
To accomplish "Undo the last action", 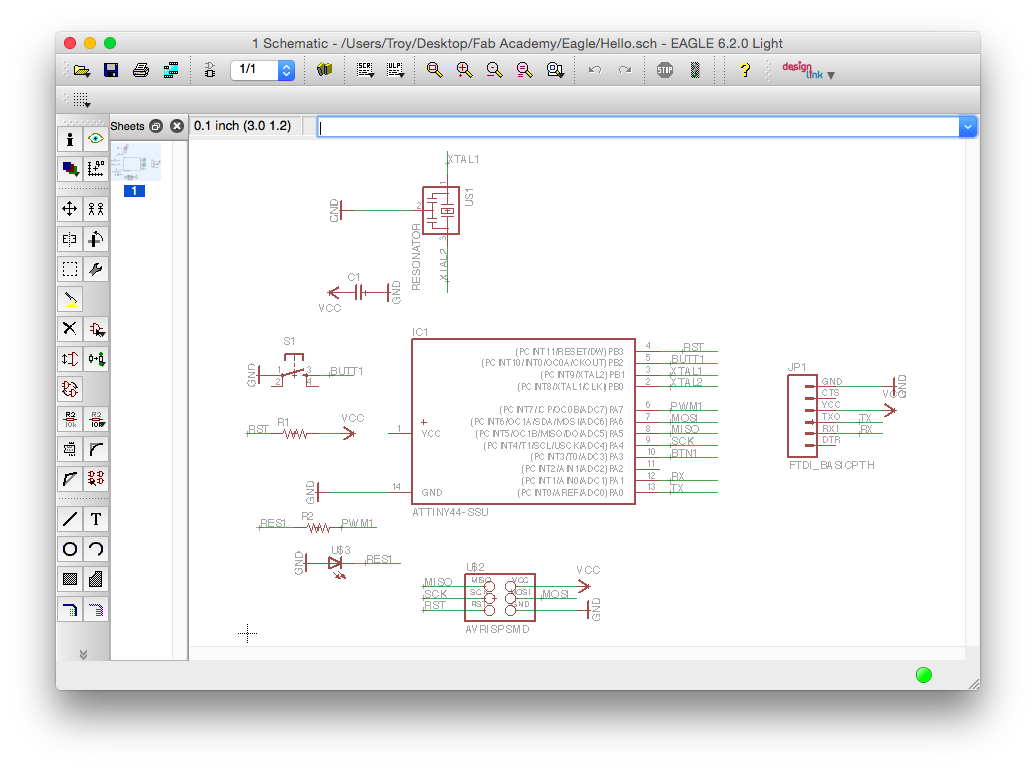I will (595, 70).
